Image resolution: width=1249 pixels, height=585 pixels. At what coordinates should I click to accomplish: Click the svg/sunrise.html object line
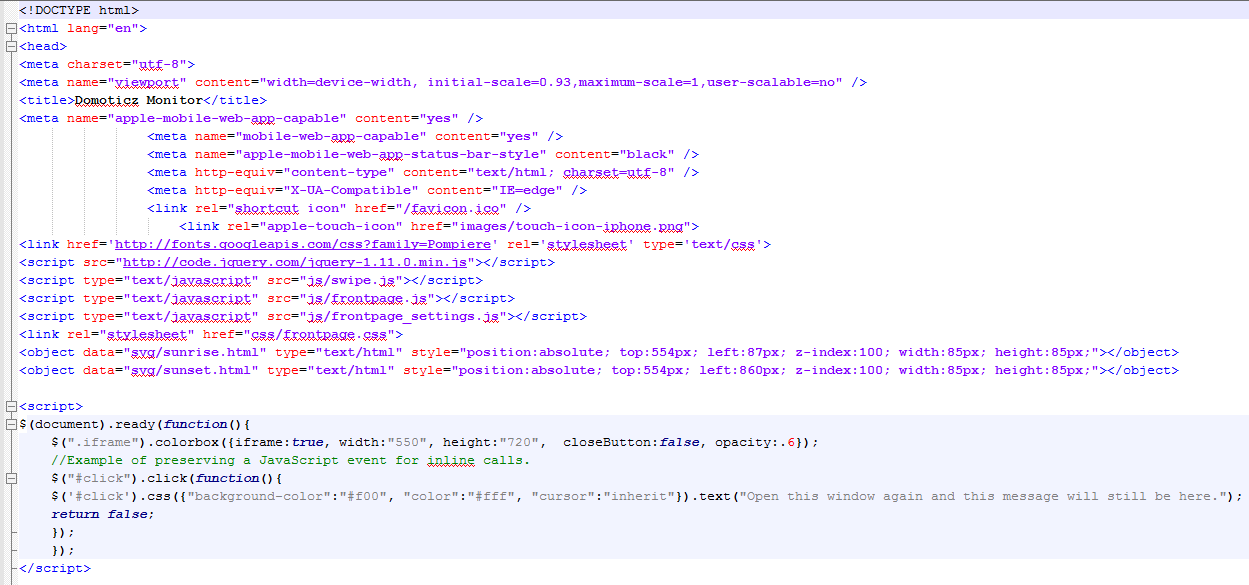click(x=599, y=352)
